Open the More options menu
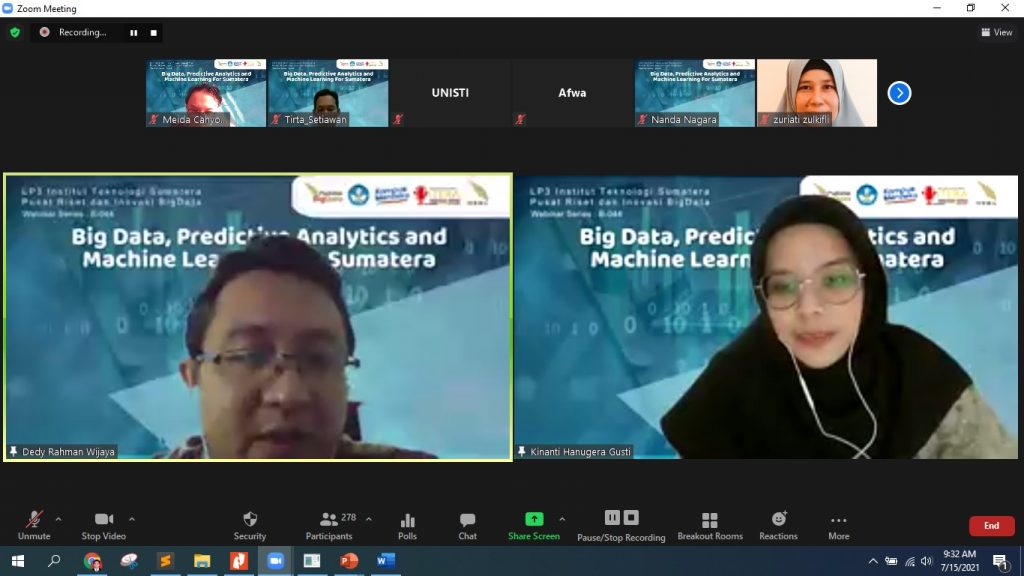This screenshot has height=576, width=1024. point(839,526)
